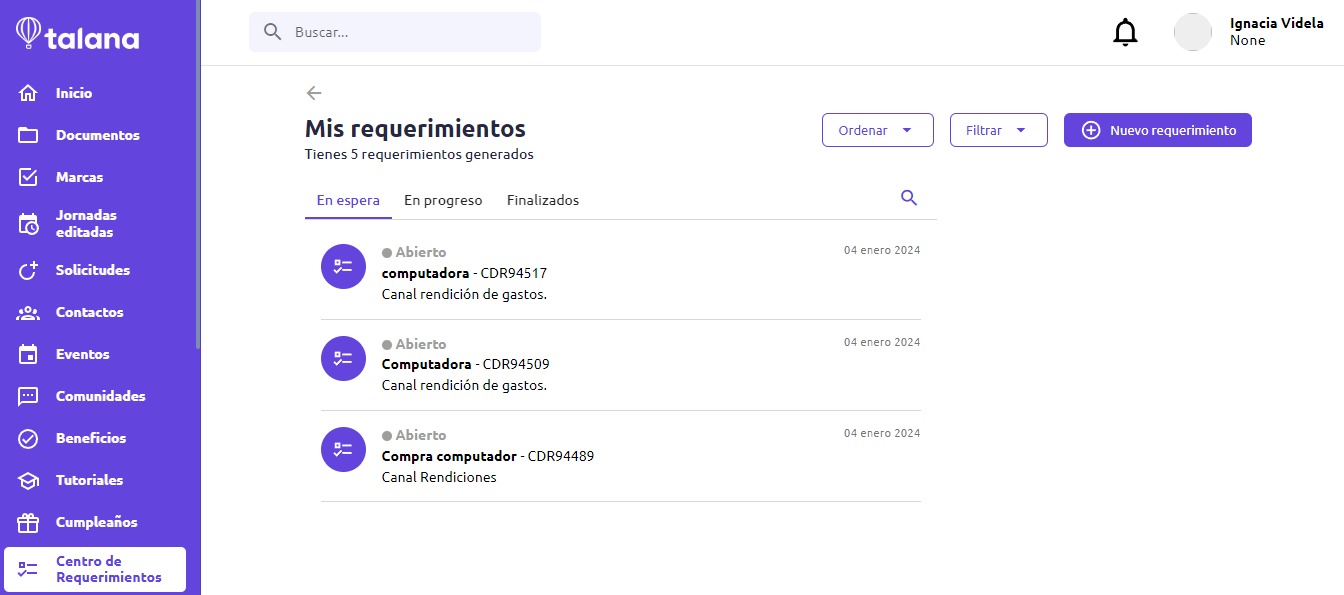
Task: Click Tutoriales graduation cap icon
Action: [x=28, y=480]
